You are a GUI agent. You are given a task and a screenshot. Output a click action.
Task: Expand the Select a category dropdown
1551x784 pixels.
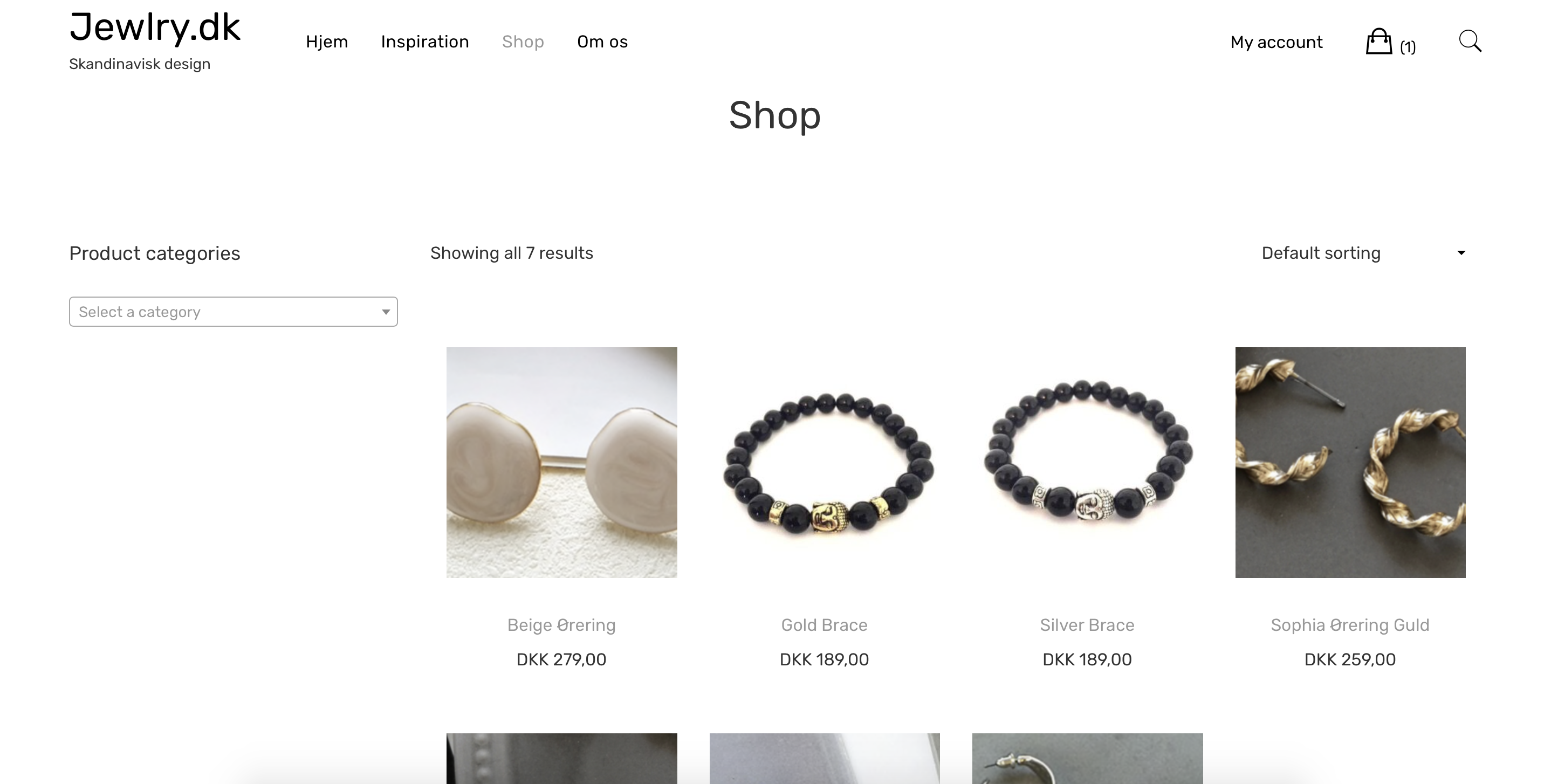pyautogui.click(x=233, y=311)
